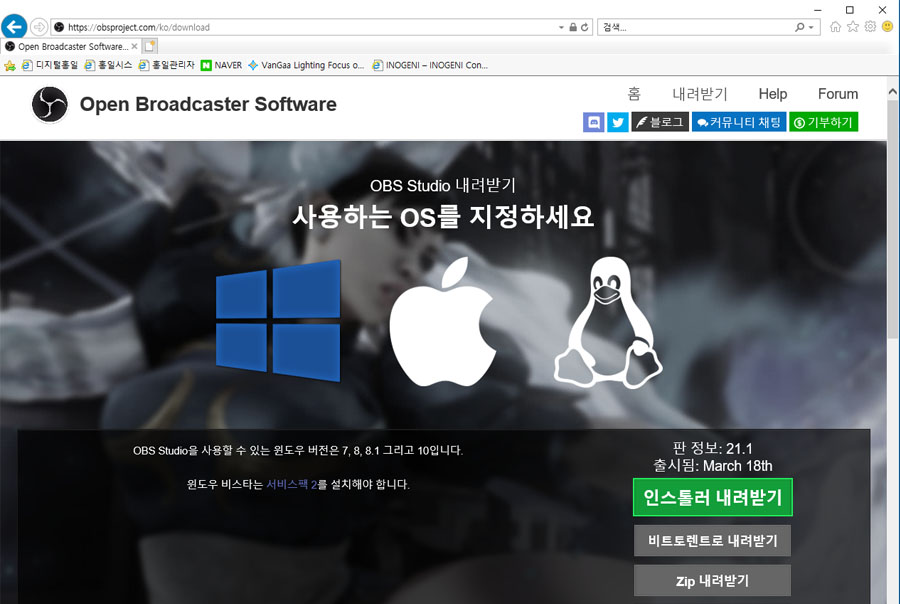Click the 기부하기 donate button
900x604 pixels.
coord(823,122)
